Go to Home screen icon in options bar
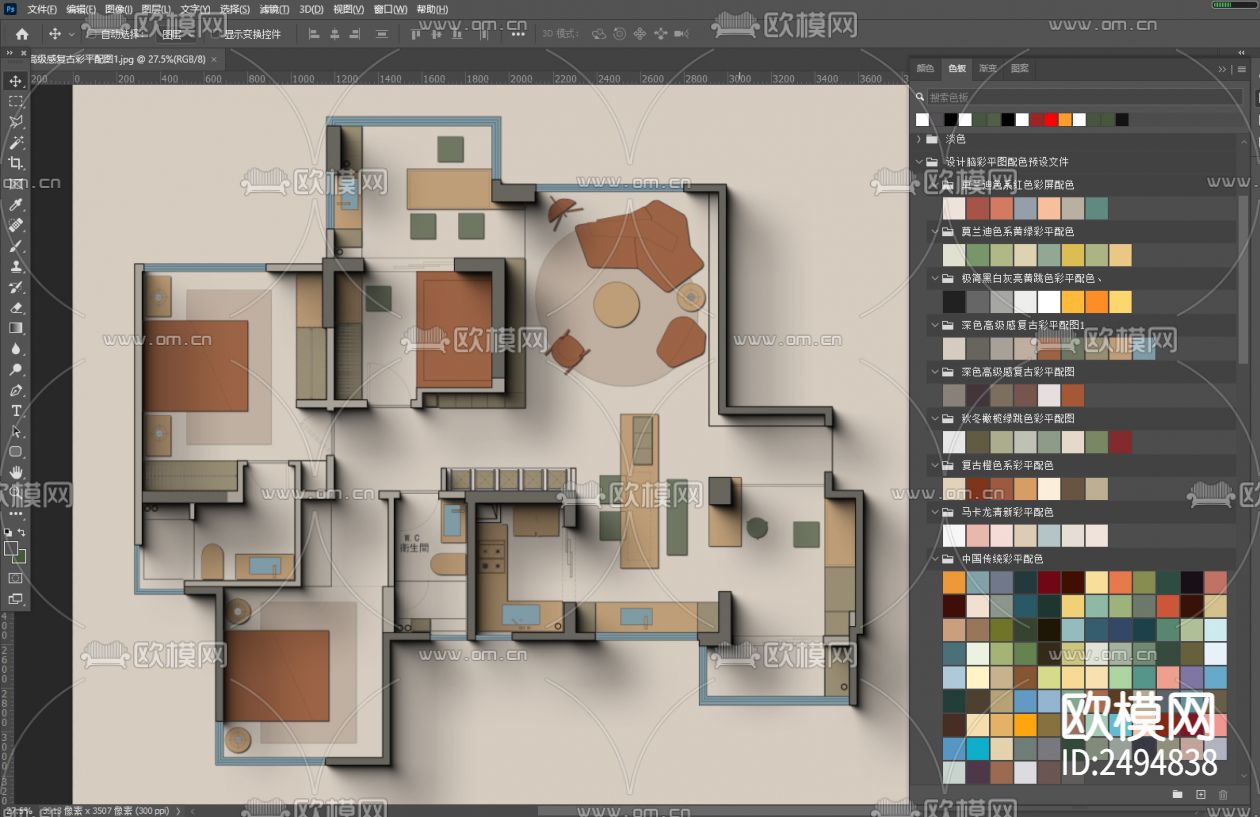This screenshot has width=1260, height=817. click(x=22, y=34)
